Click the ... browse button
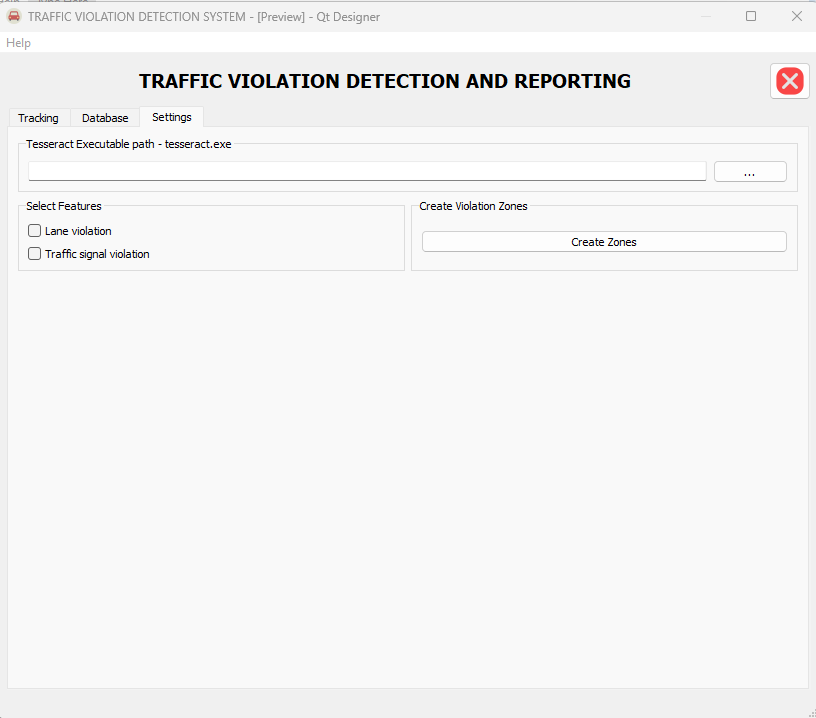Viewport: 816px width, 718px height. pos(750,172)
